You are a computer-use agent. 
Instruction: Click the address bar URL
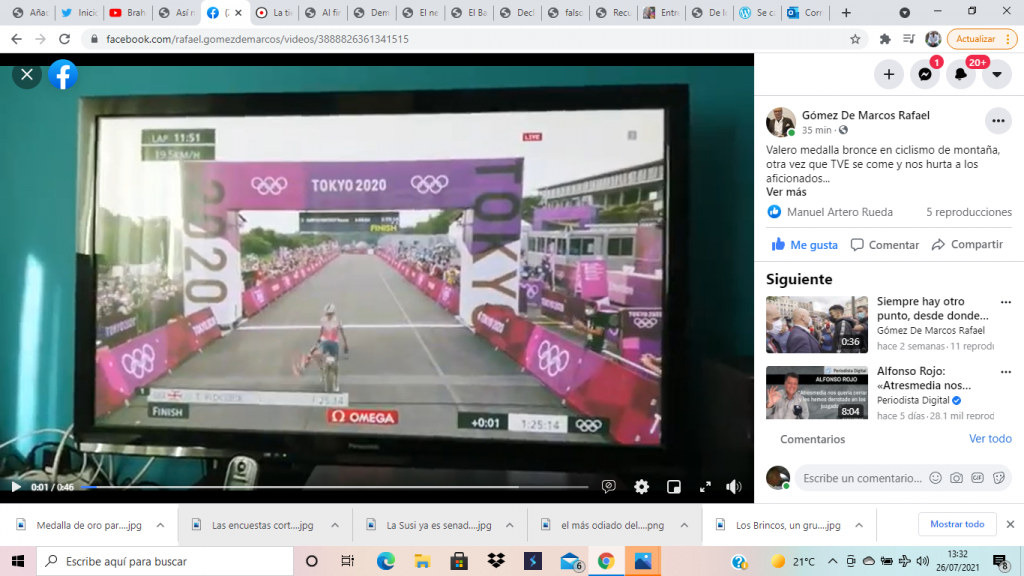257,39
